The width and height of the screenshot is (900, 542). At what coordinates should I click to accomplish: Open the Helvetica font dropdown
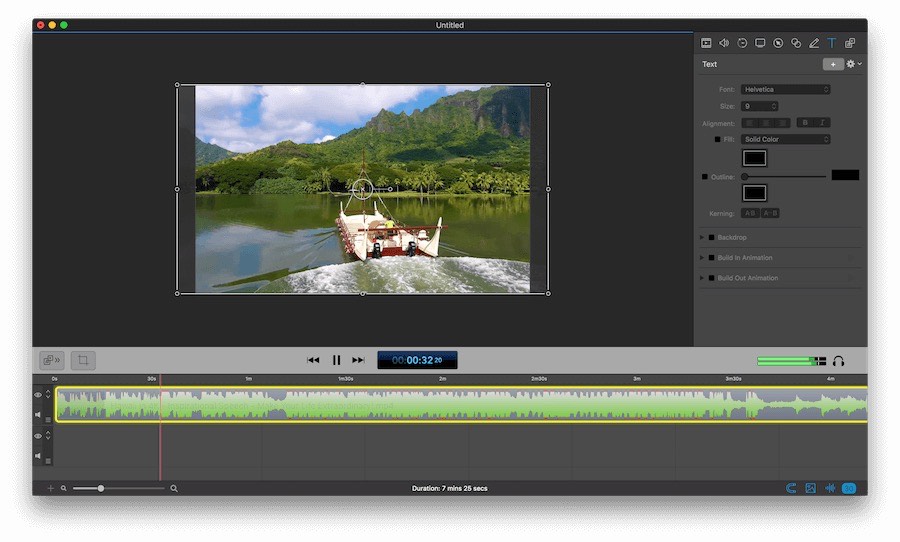click(x=785, y=90)
